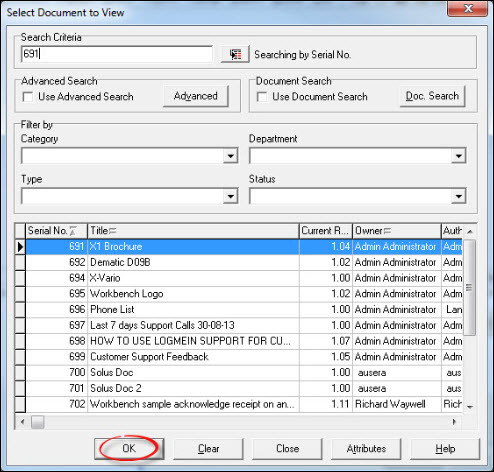Click the search-by field selector icon
The image size is (494, 472).
pos(235,54)
